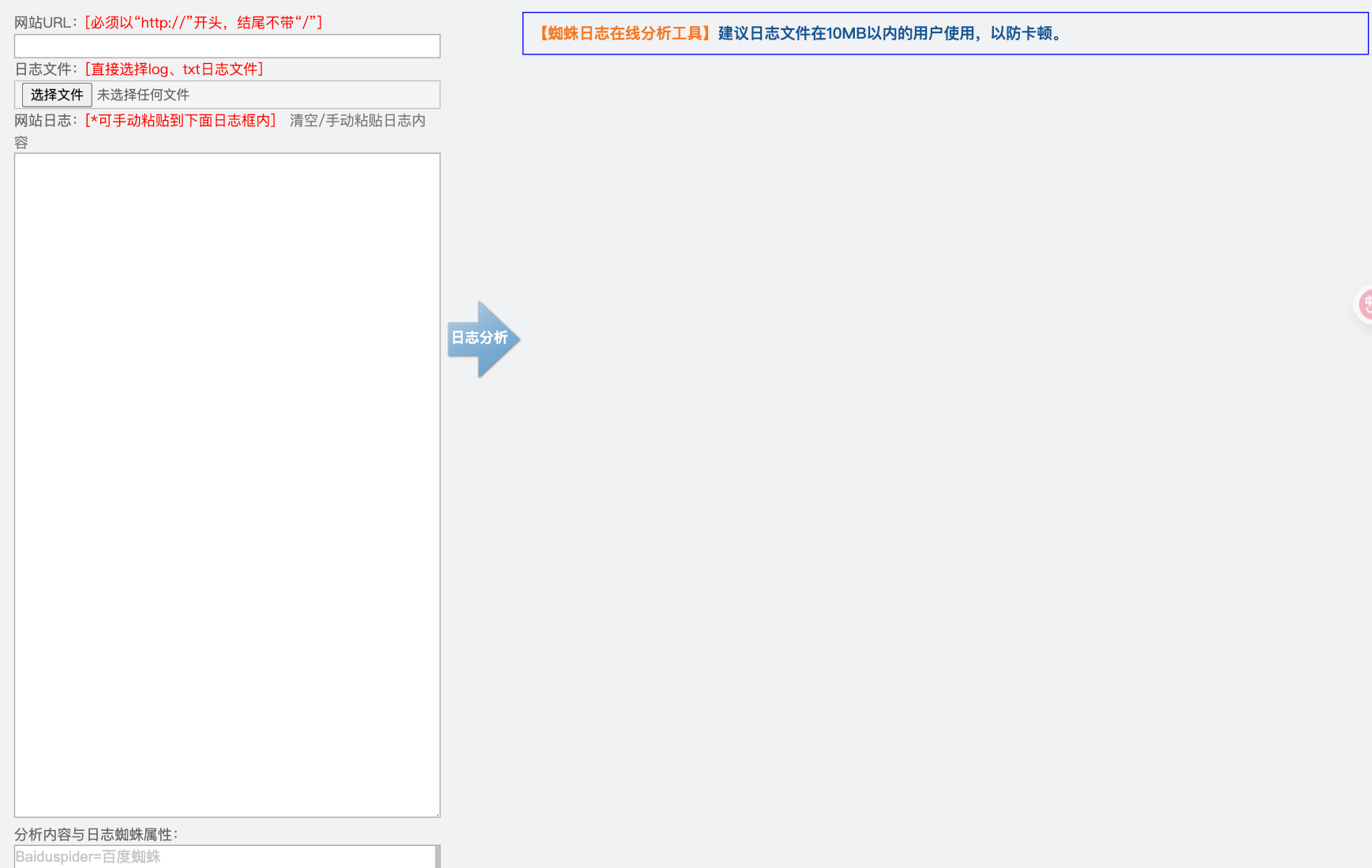The height and width of the screenshot is (868, 1372).
Task: Click the red 可手动粘贴到下面日志框内 hint
Action: [x=181, y=121]
